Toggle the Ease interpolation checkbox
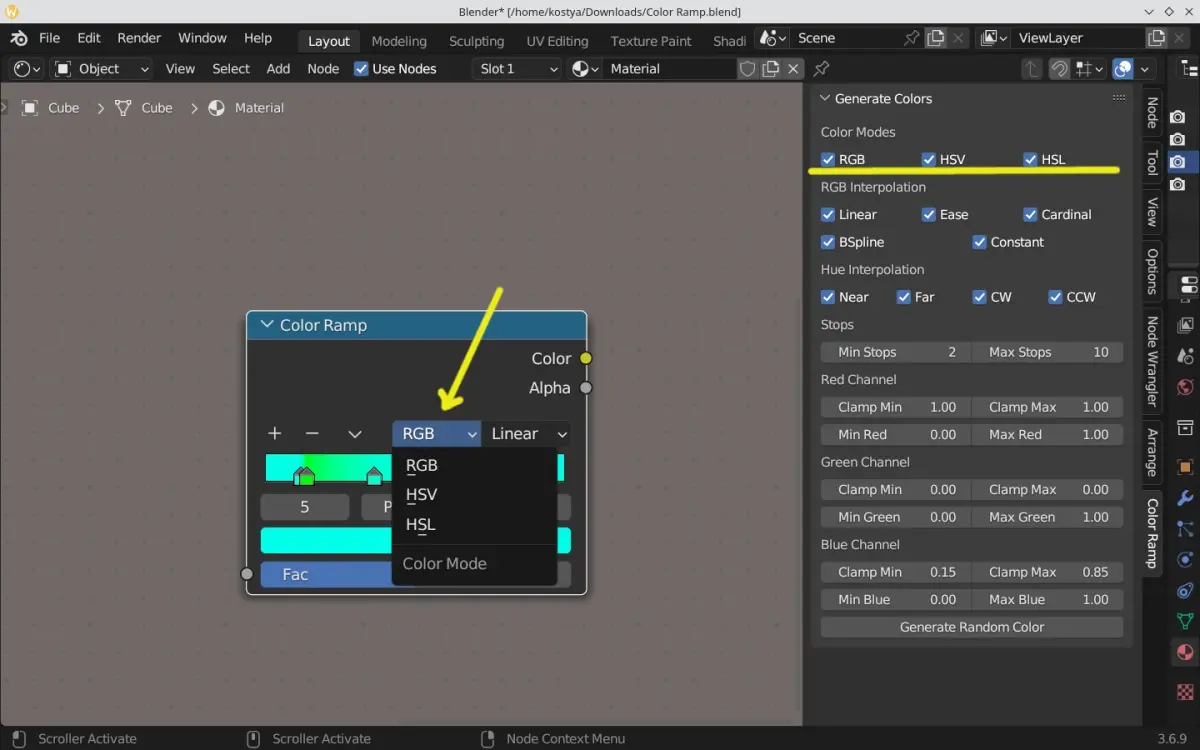 tap(929, 214)
